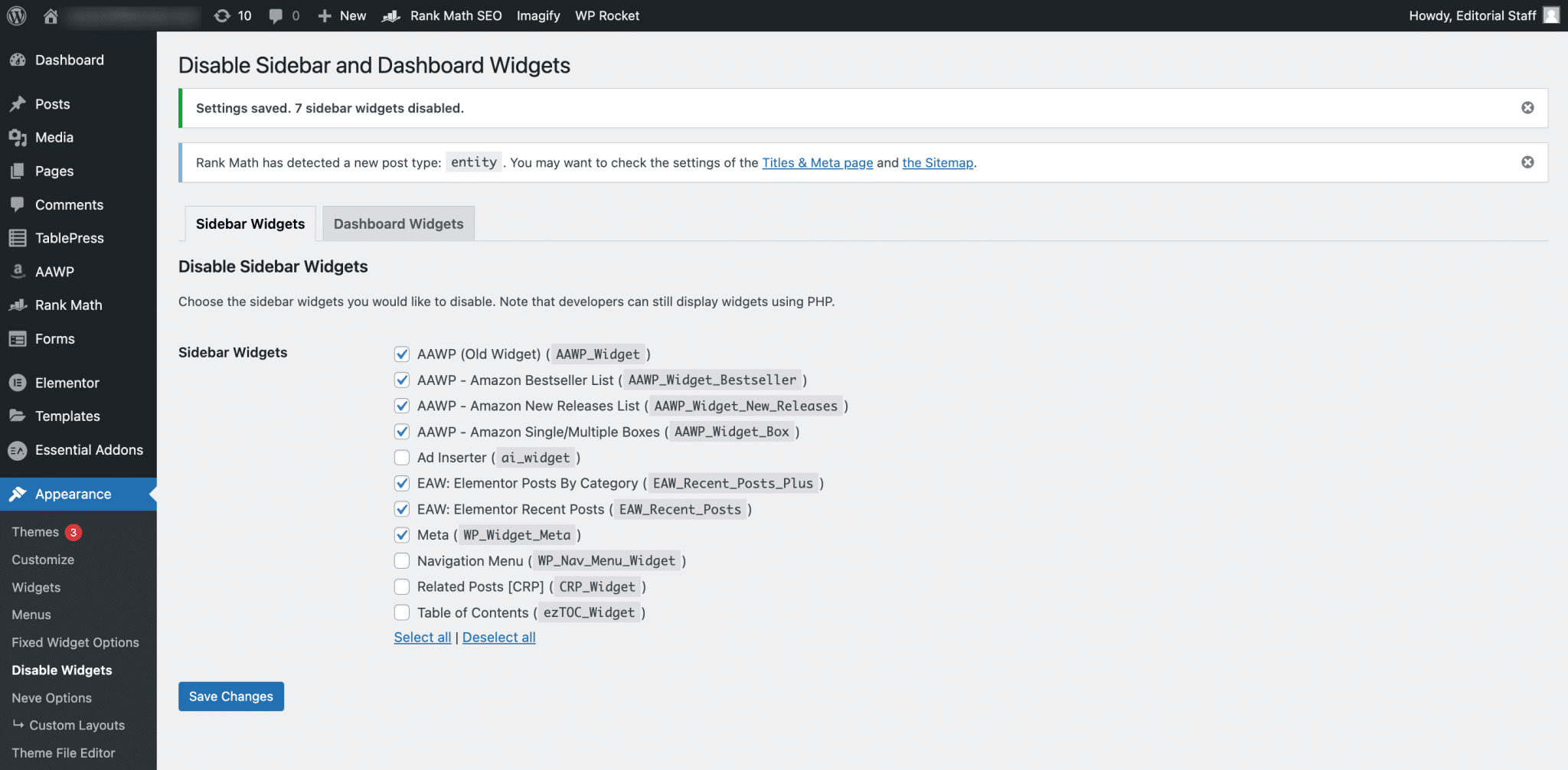Click the Comments speech bubble icon
The height and width of the screenshot is (770, 1568).
pyautogui.click(x=18, y=204)
